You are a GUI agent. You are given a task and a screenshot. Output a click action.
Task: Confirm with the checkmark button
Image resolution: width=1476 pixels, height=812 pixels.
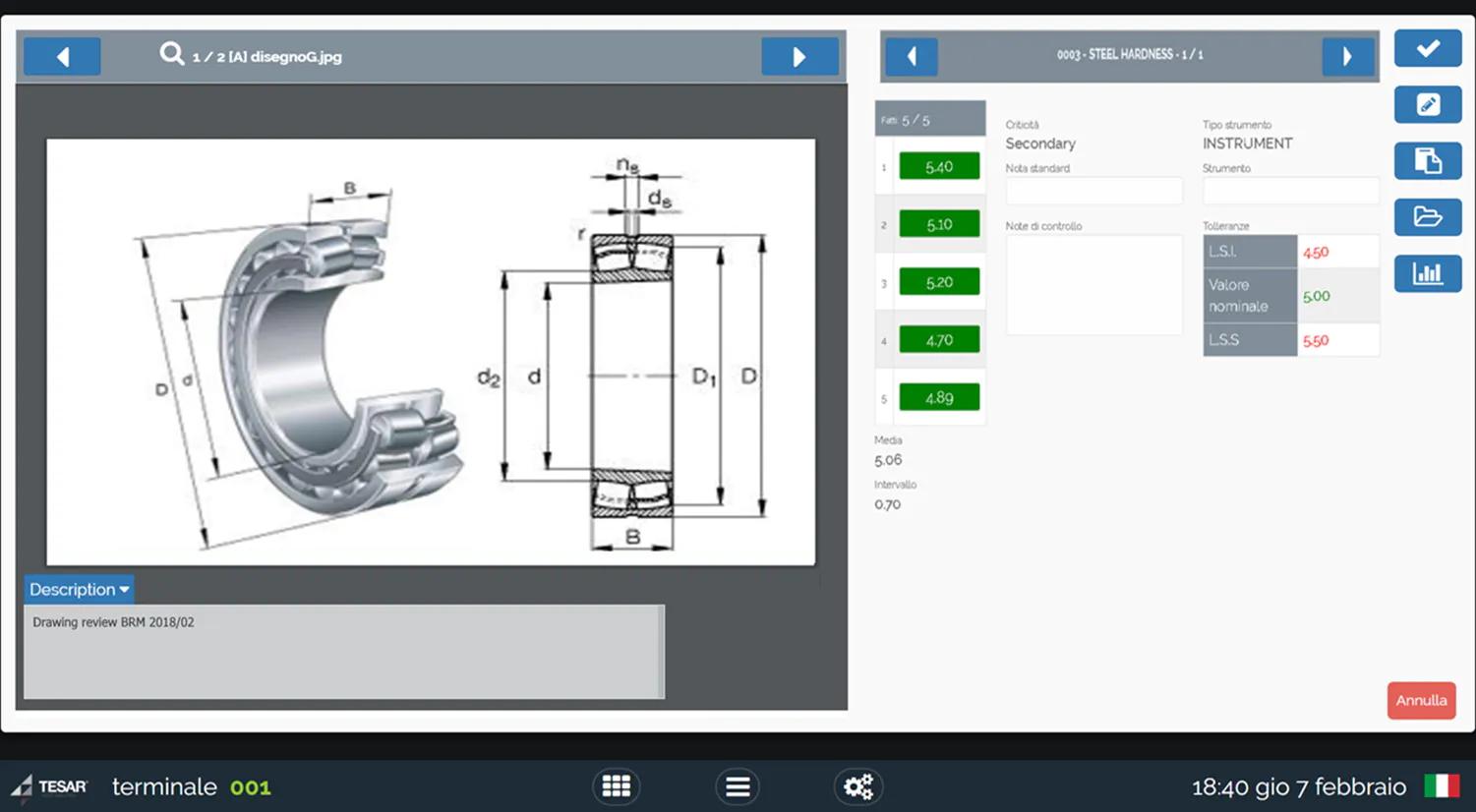click(x=1428, y=48)
